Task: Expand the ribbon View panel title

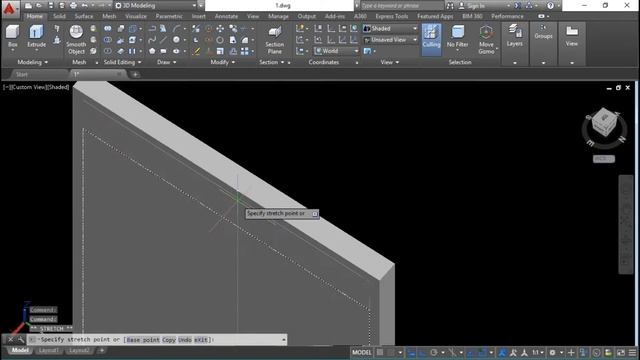Action: pyautogui.click(x=389, y=62)
